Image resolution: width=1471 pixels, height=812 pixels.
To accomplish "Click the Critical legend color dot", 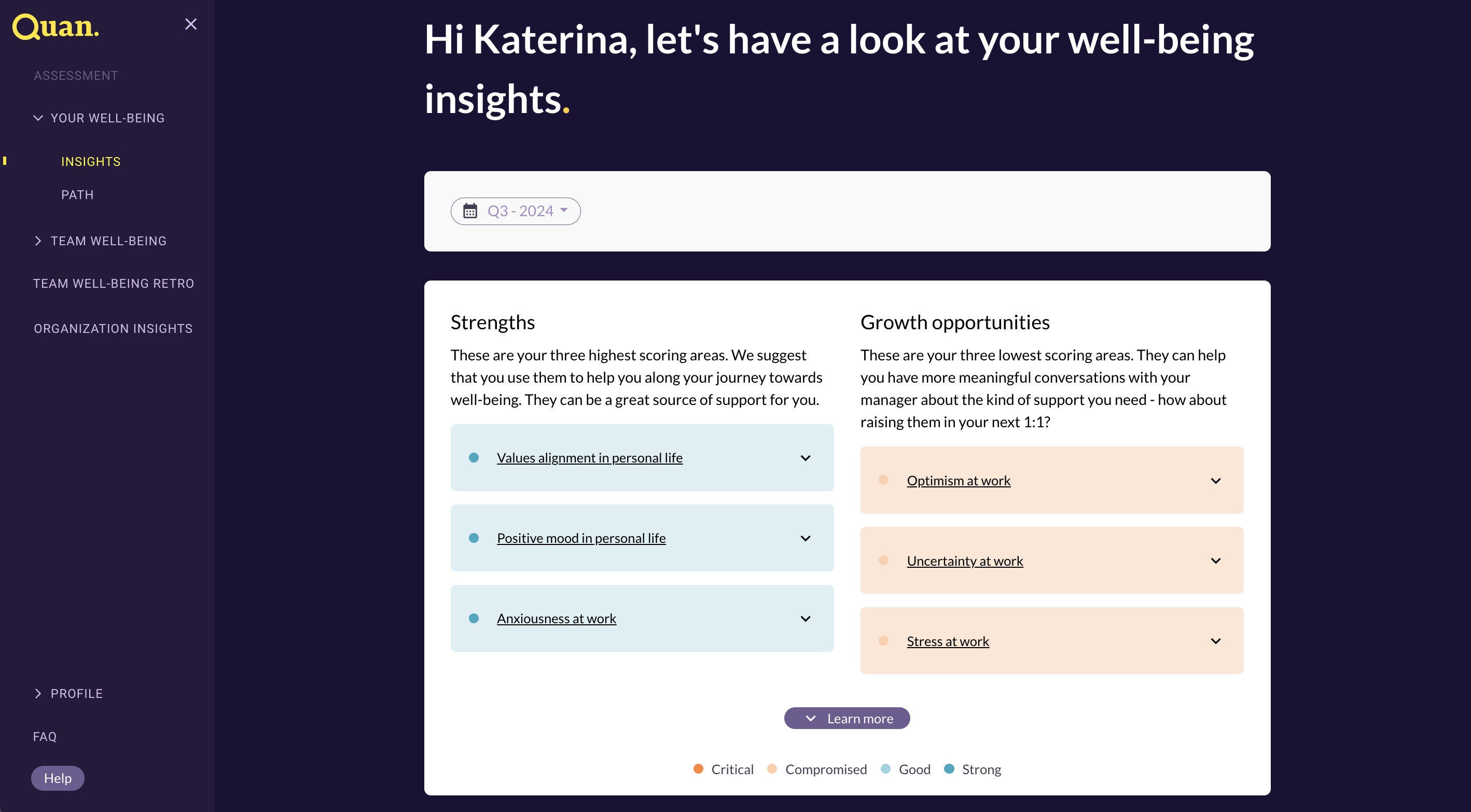I will 698,769.
